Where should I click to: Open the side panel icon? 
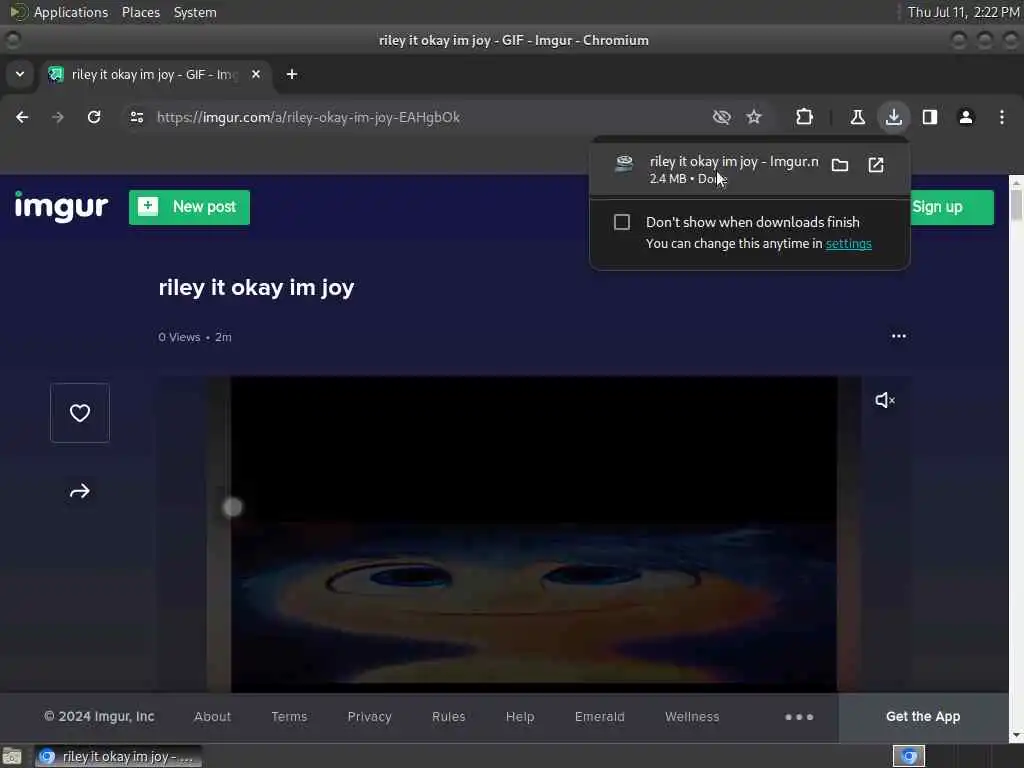pyautogui.click(x=929, y=117)
